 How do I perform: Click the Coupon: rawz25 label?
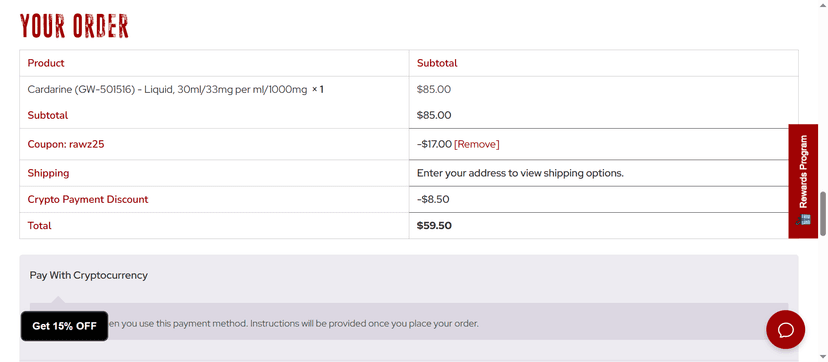pyautogui.click(x=66, y=144)
